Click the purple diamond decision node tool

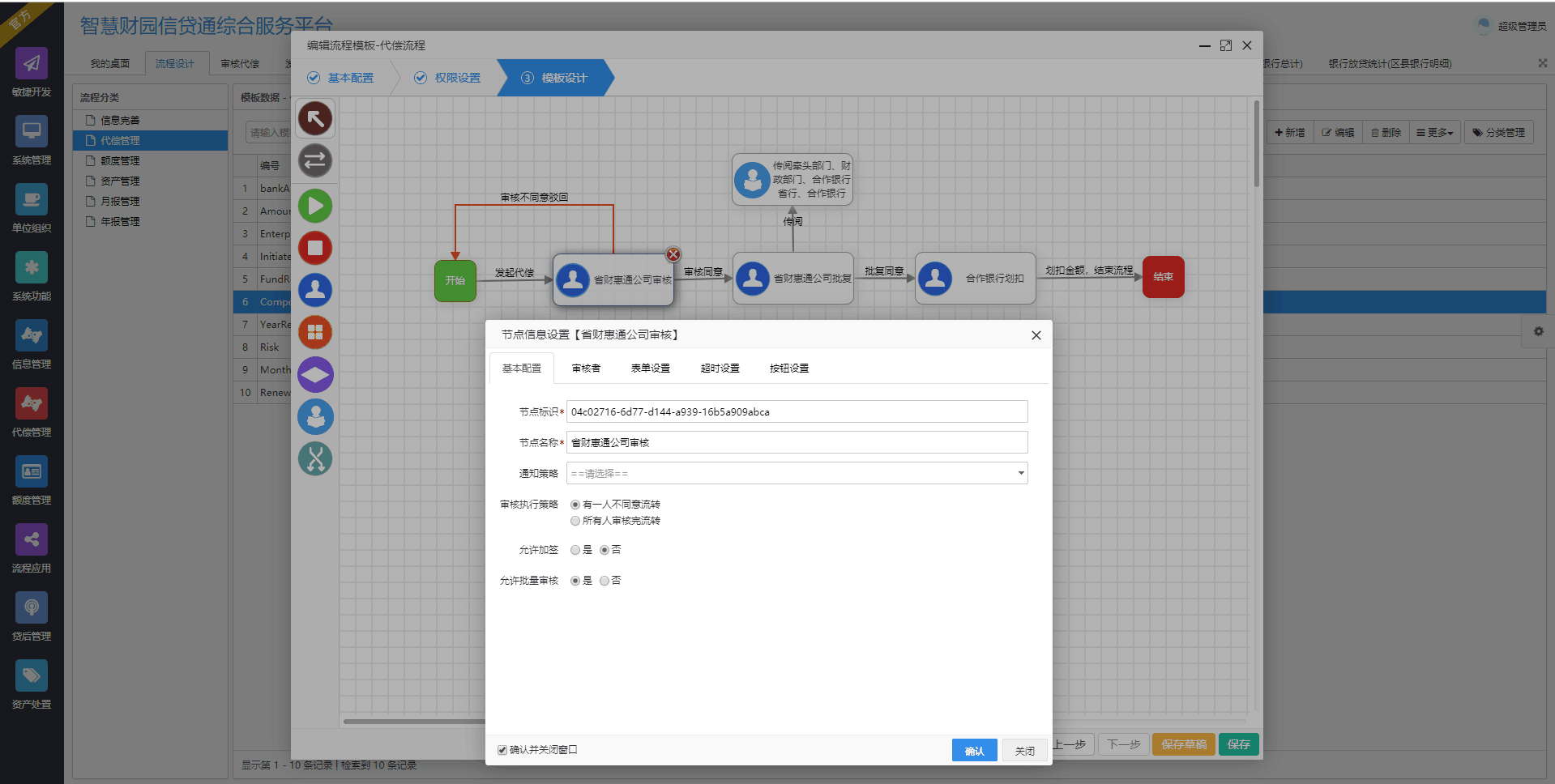[x=315, y=374]
